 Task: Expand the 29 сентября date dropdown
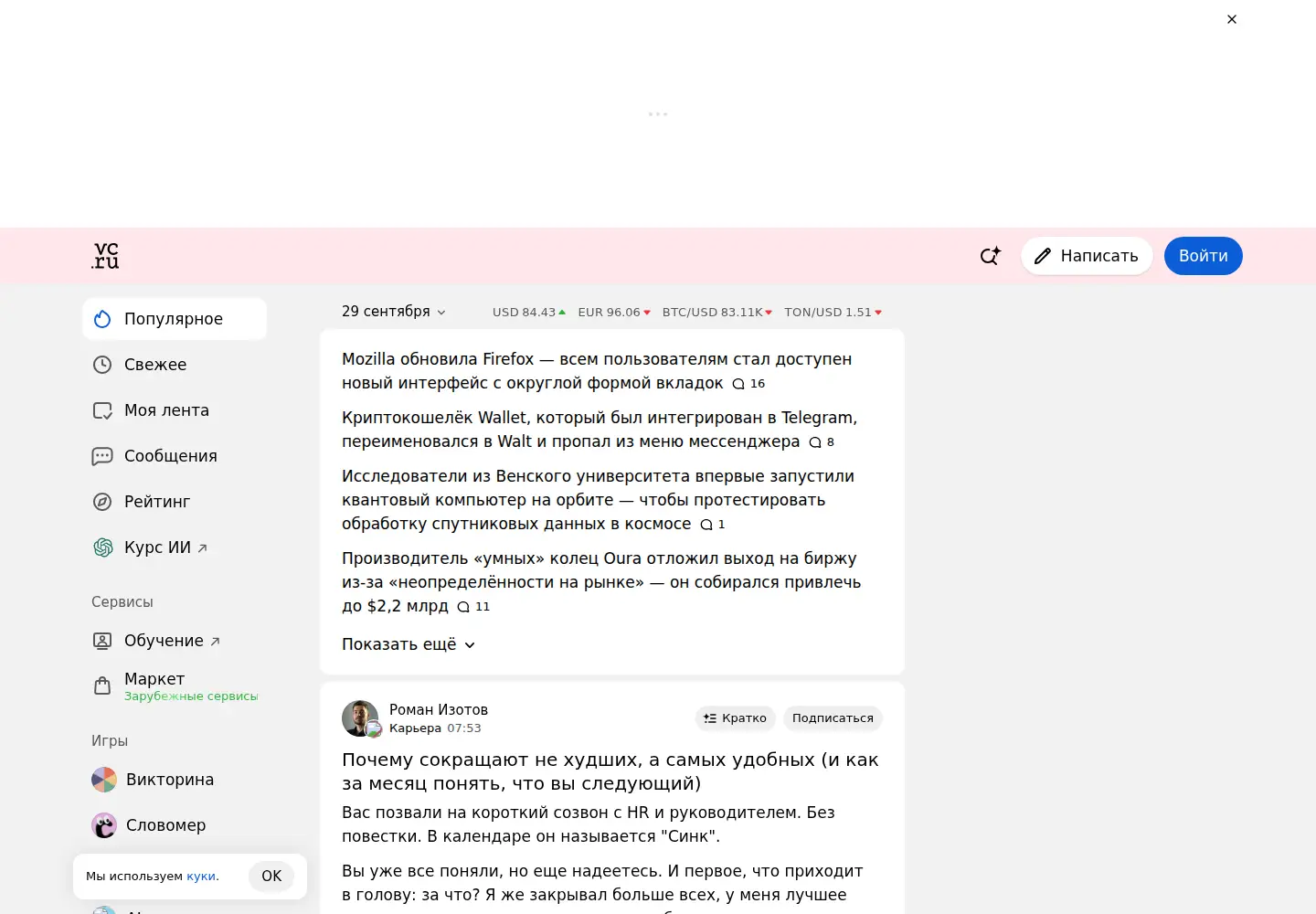click(x=394, y=312)
